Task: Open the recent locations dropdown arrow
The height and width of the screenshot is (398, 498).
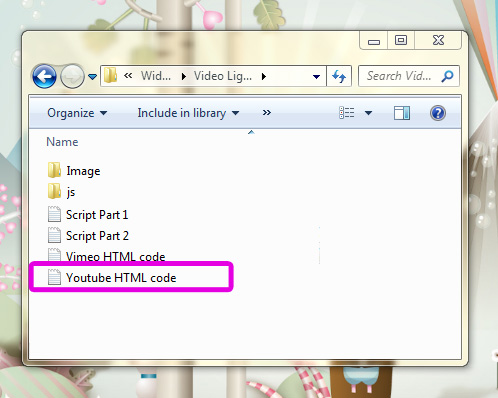Action: tap(92, 77)
